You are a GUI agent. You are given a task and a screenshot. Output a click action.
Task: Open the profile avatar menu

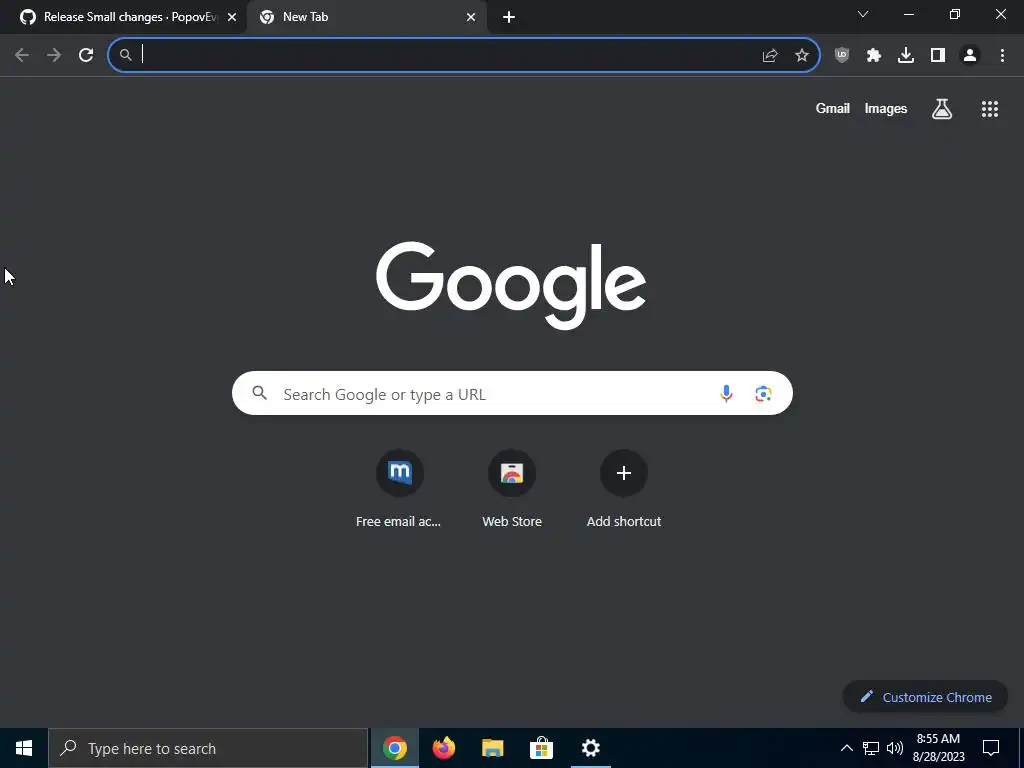970,56
